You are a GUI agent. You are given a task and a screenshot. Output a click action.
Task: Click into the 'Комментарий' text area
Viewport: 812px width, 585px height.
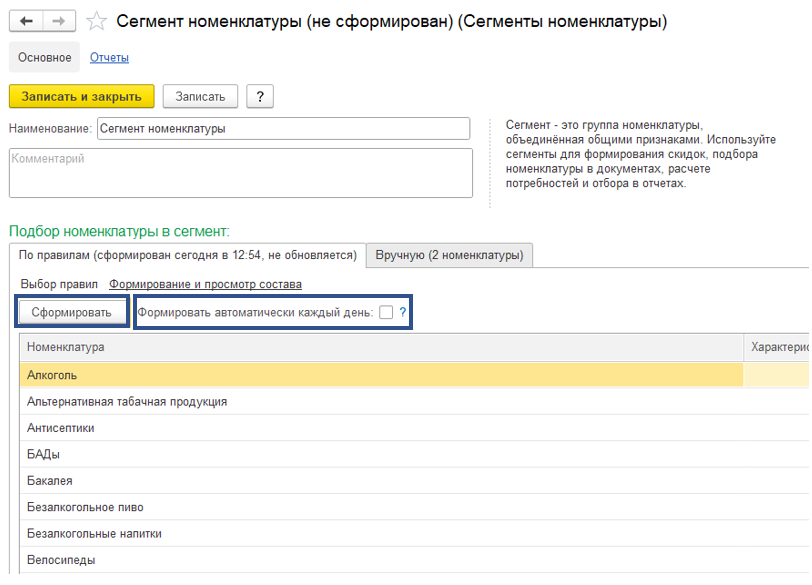pyautogui.click(x=241, y=173)
